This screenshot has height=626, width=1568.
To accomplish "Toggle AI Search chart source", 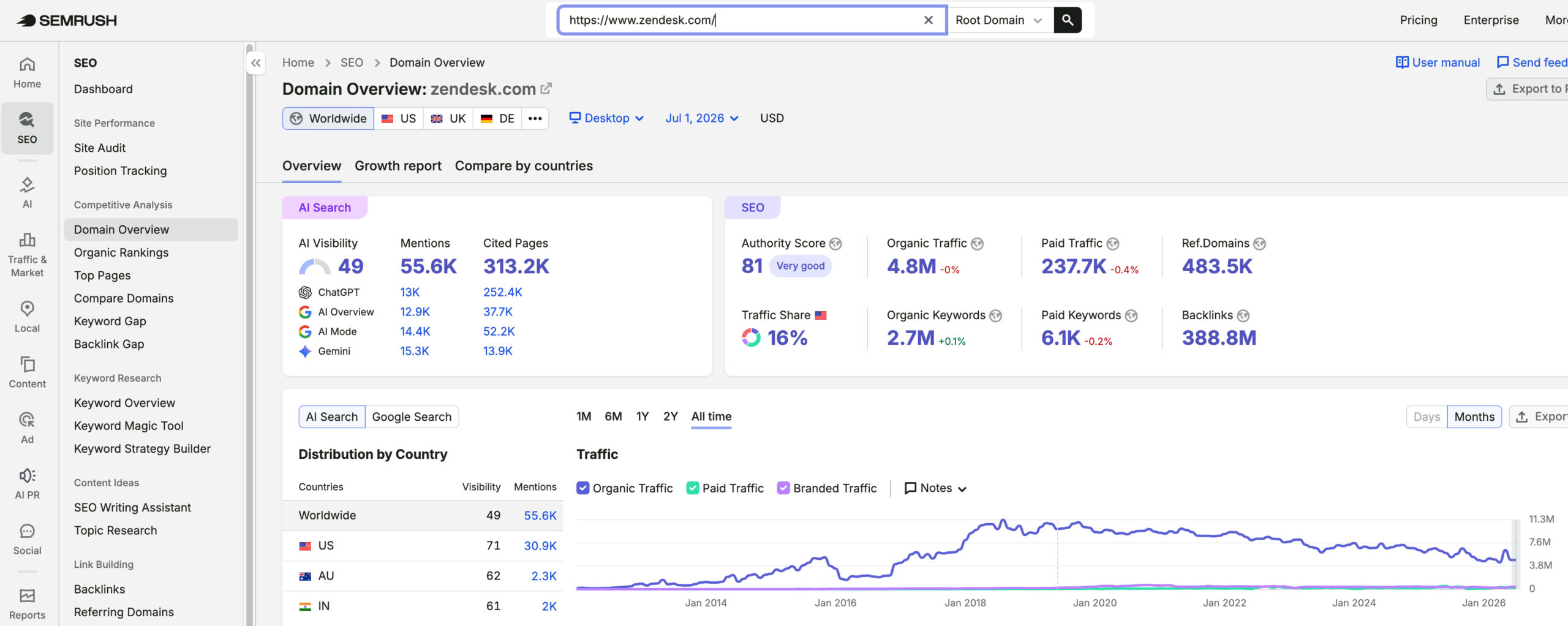I will click(331, 417).
